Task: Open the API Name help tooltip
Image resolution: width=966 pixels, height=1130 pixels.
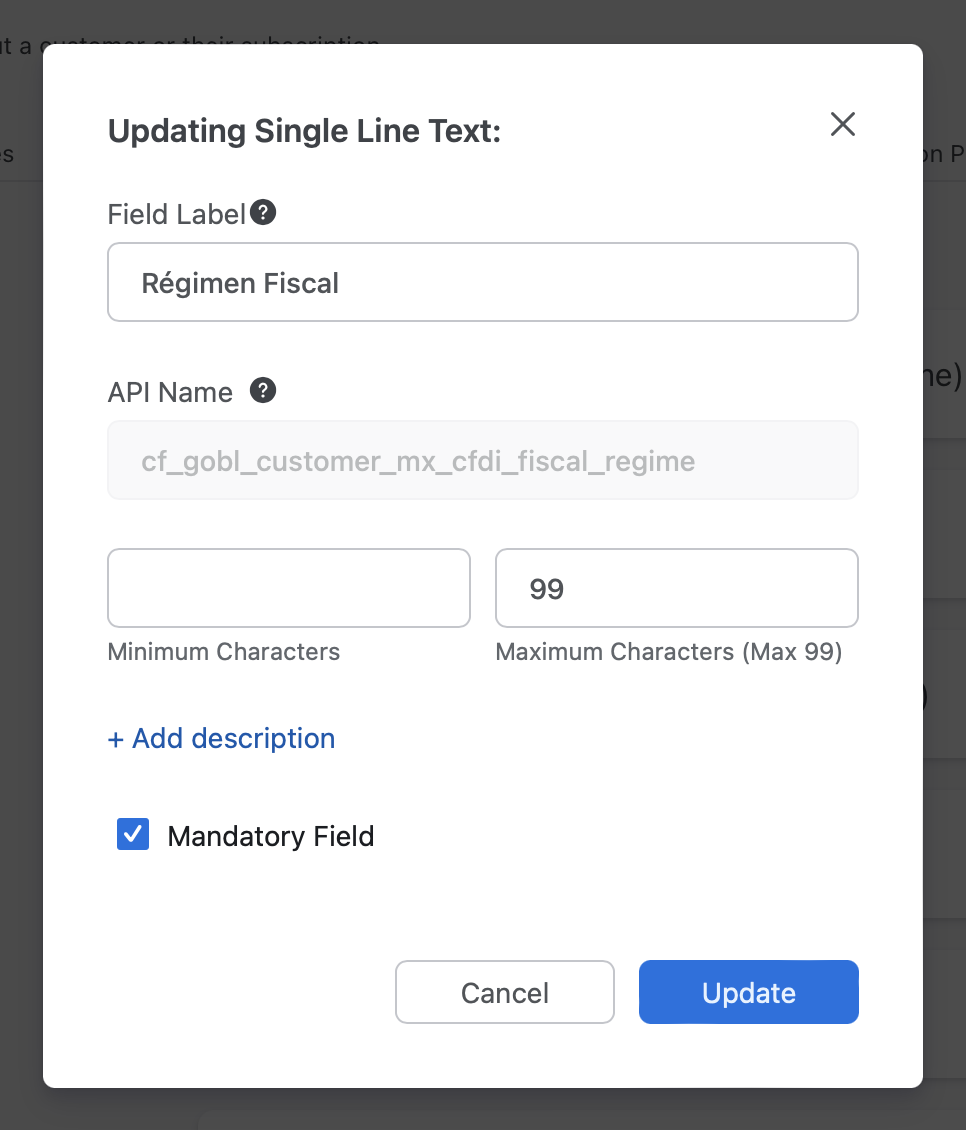Action: pyautogui.click(x=262, y=391)
